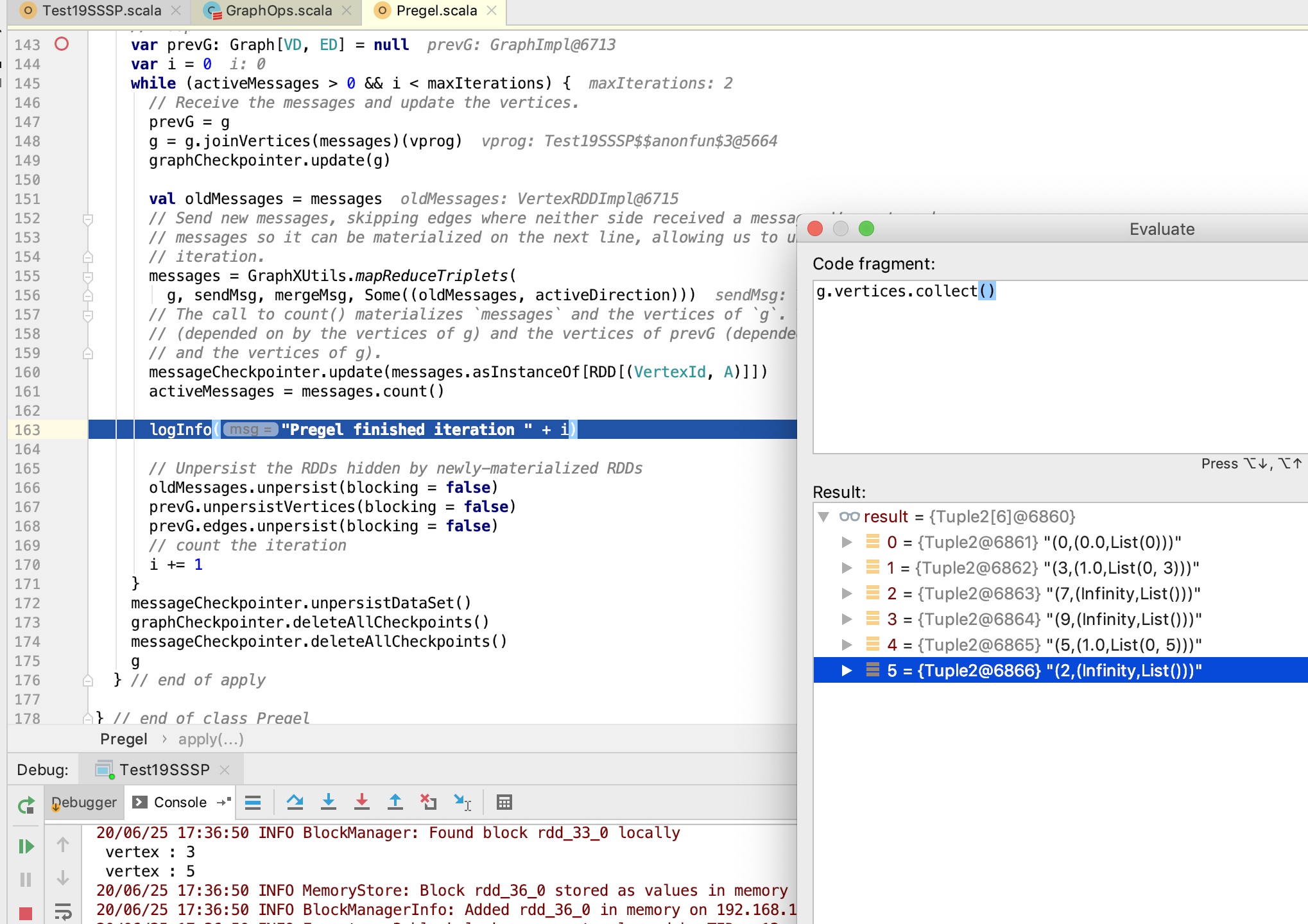Click the watch glasses icon beside result
This screenshot has width=1308, height=924.
[849, 517]
